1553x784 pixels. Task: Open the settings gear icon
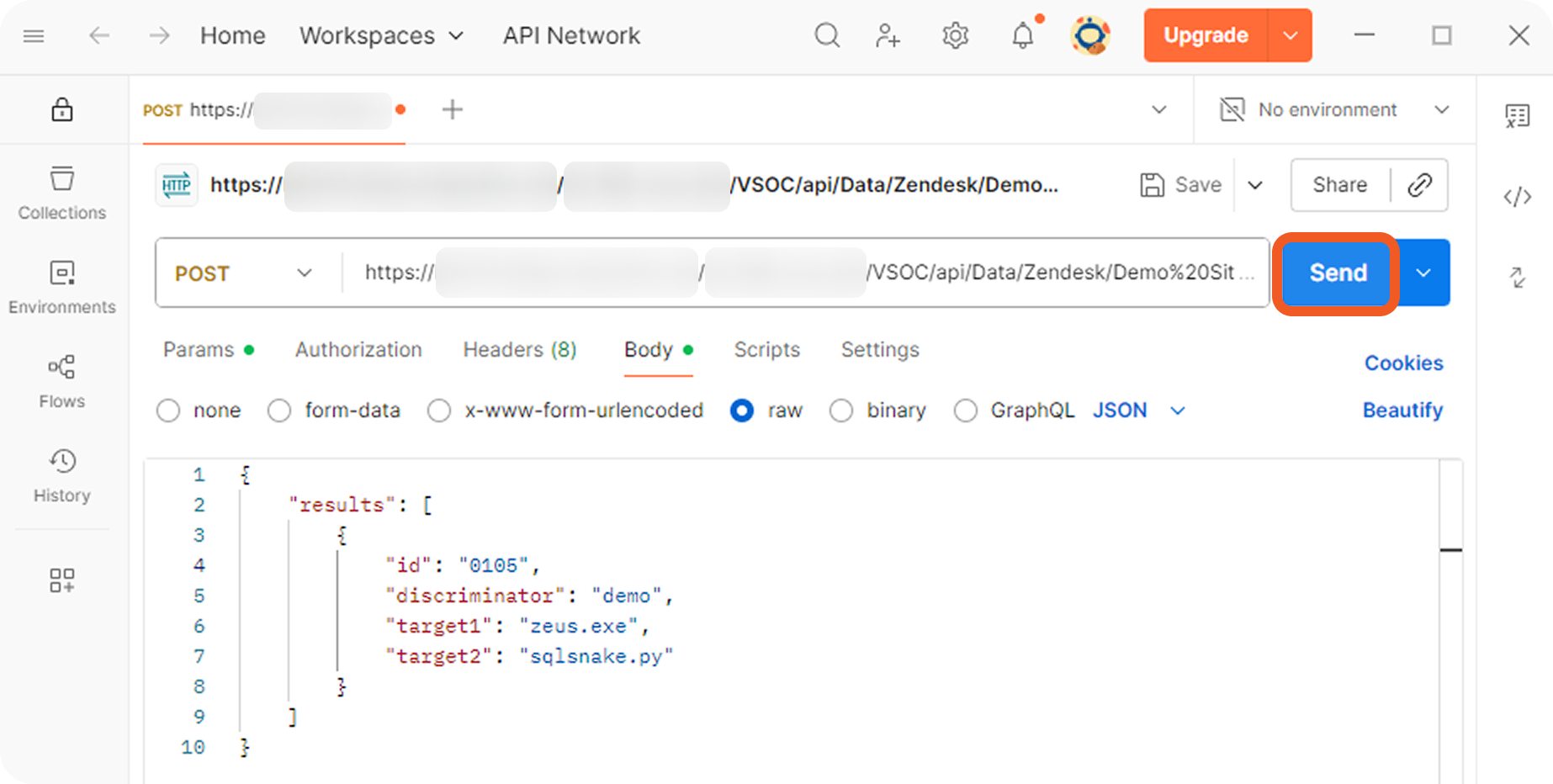pos(955,35)
